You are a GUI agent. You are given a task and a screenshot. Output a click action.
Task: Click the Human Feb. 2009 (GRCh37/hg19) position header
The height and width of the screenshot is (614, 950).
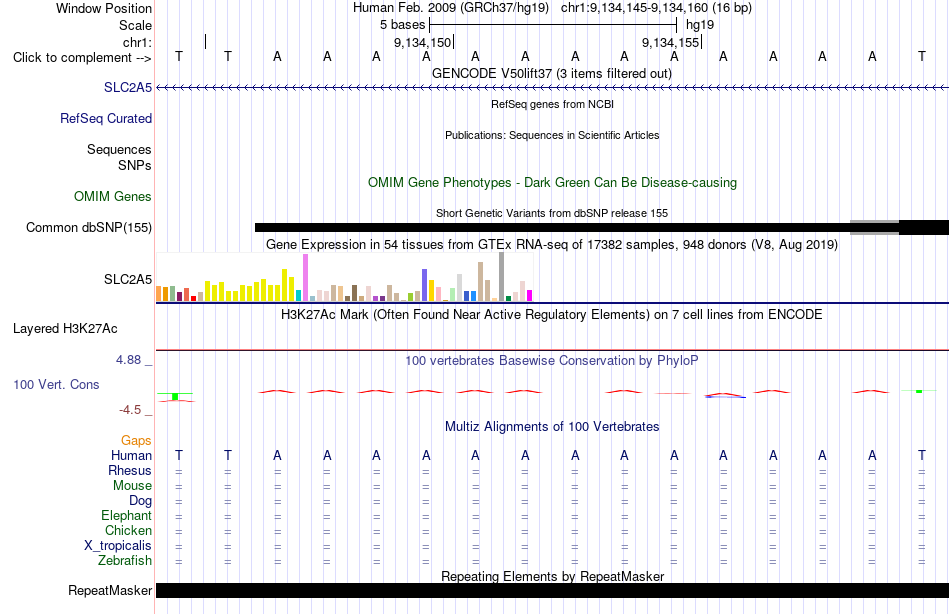[x=451, y=8]
